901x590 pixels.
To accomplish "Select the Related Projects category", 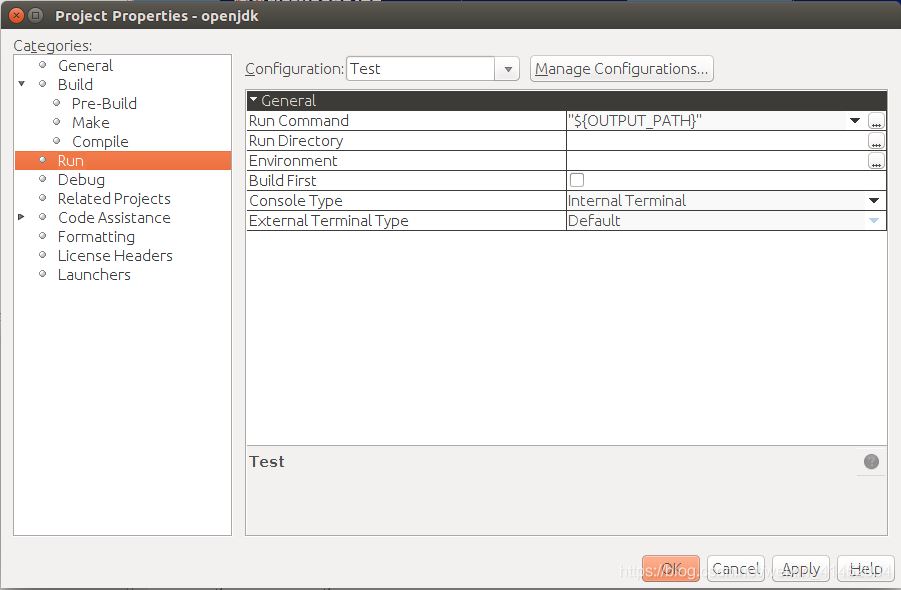I will coord(114,198).
